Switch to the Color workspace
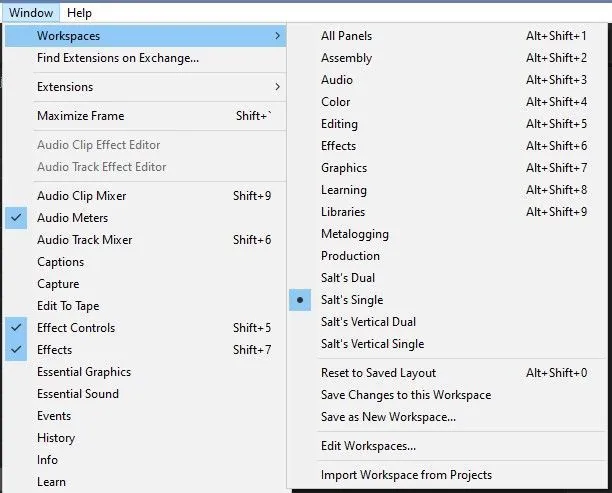The image size is (612, 493). click(335, 102)
